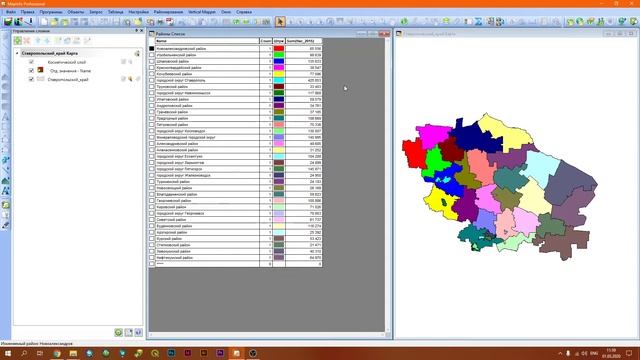This screenshot has height=360, width=640.
Task: Click the new document icon in toolbar
Action: (44, 22)
